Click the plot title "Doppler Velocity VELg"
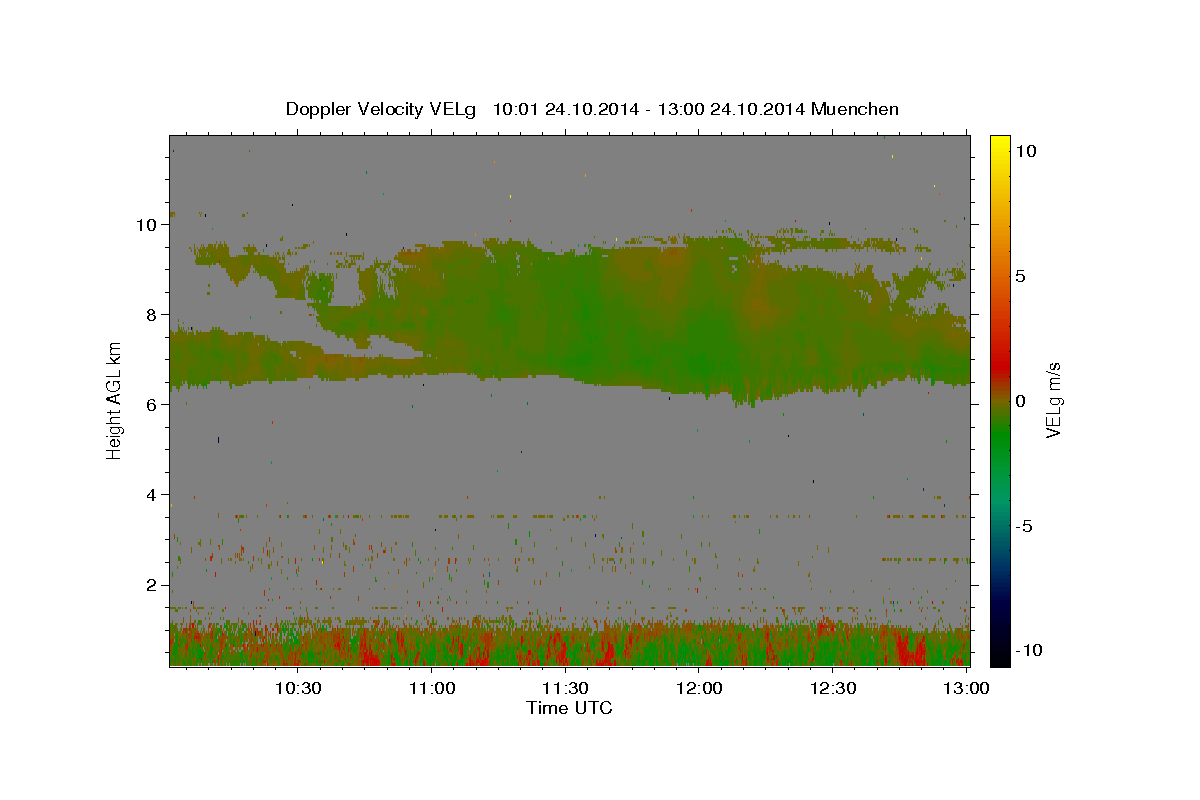Screen dimensions: 1200x800 [382, 109]
